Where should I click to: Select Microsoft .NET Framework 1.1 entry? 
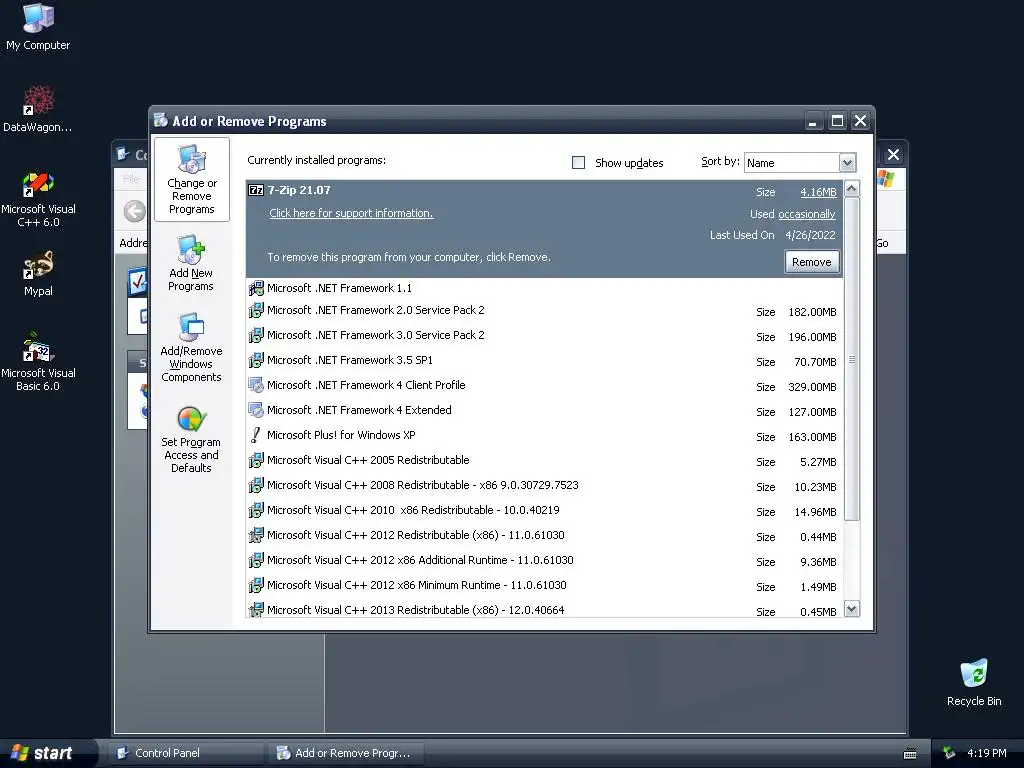point(545,288)
